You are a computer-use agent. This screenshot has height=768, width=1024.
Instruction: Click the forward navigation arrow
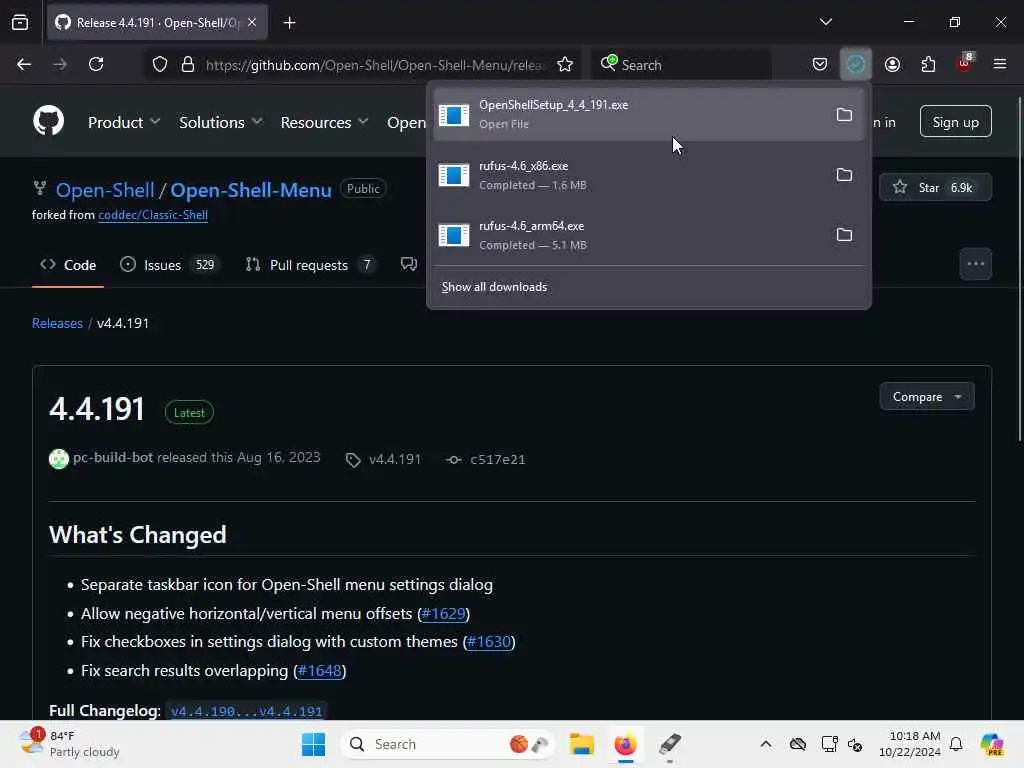point(60,64)
